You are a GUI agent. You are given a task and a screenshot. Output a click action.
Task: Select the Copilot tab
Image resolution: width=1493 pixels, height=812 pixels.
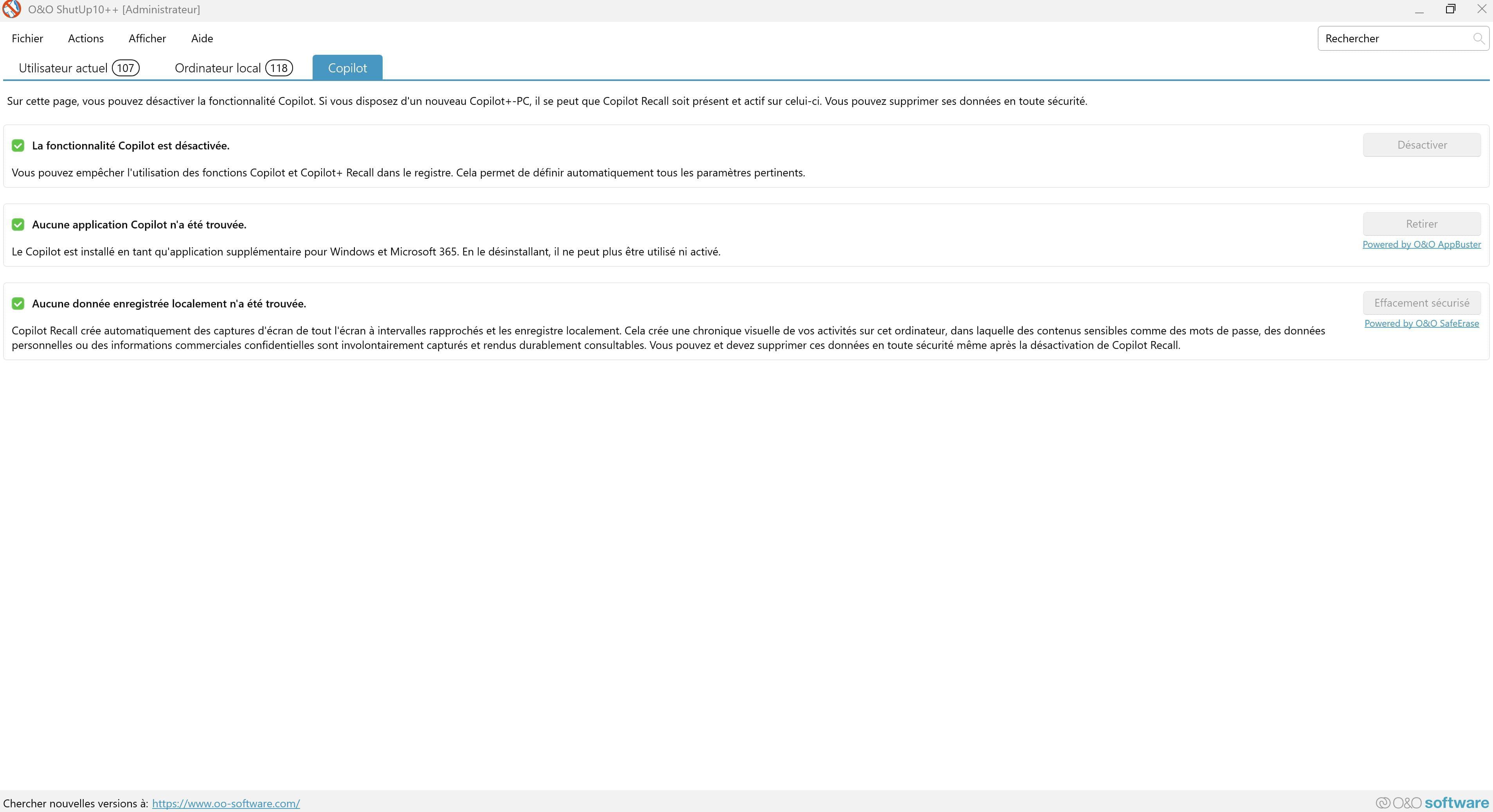(347, 68)
